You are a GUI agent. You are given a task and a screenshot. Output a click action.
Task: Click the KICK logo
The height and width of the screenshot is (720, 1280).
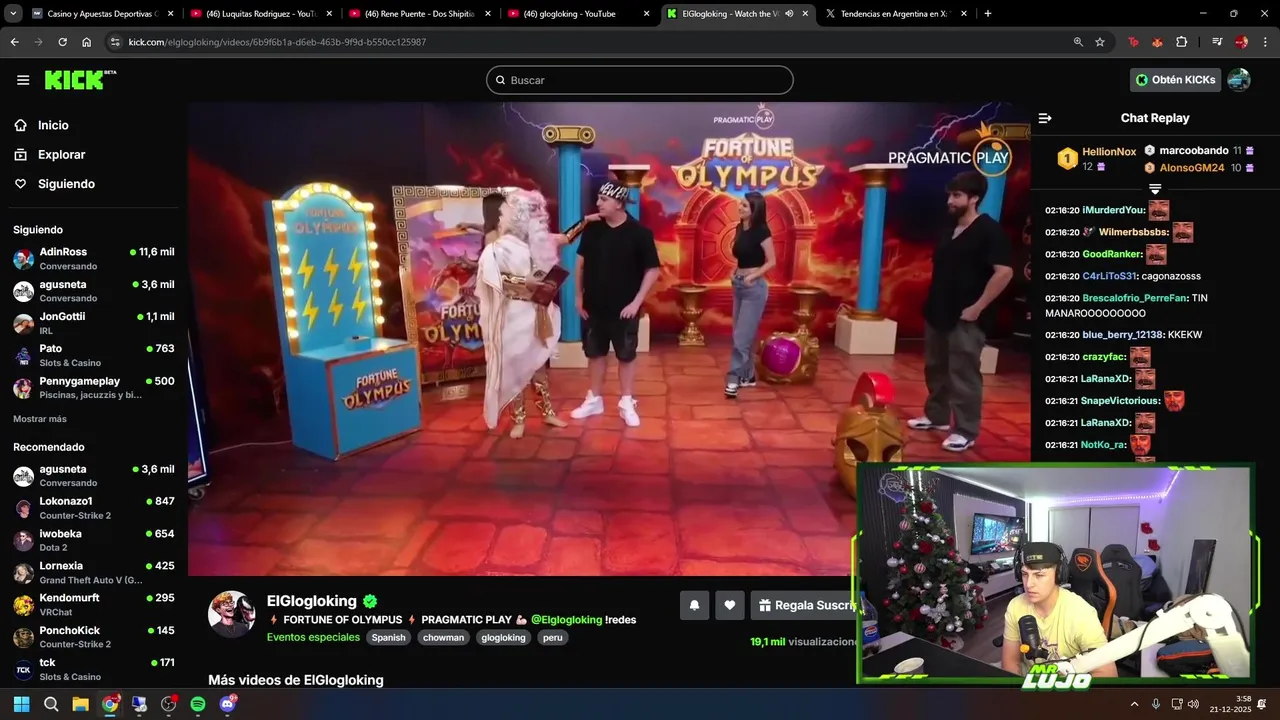tap(80, 80)
